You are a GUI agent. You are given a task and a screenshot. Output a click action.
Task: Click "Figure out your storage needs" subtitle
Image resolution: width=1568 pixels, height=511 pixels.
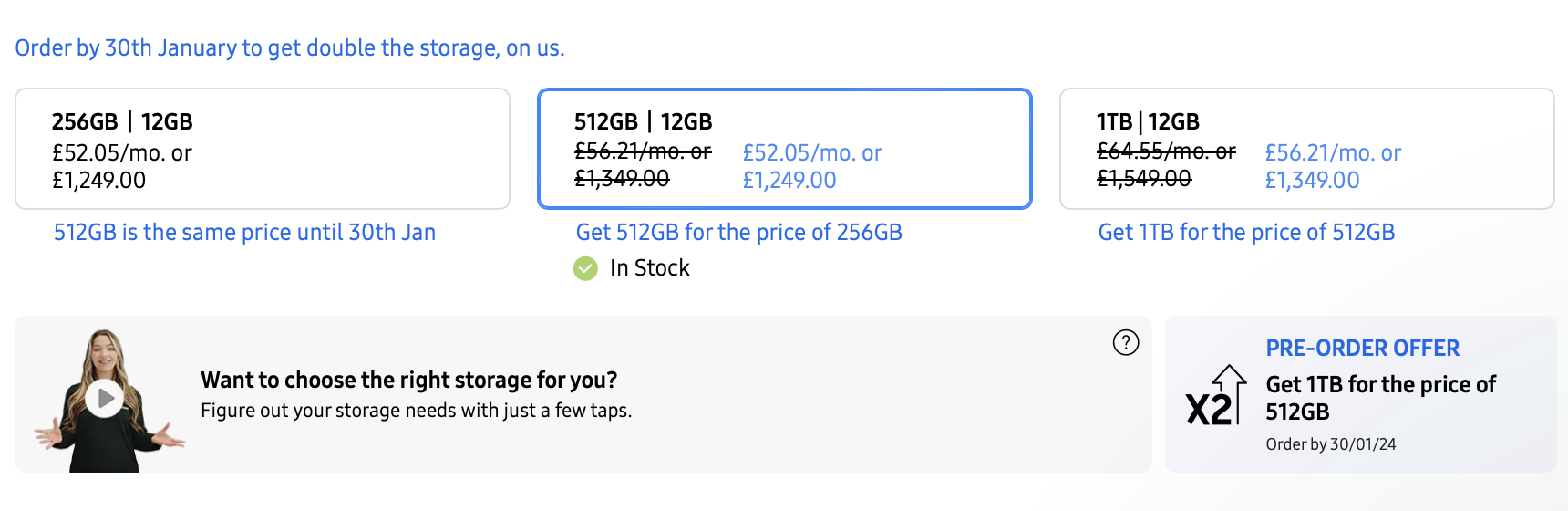416,411
